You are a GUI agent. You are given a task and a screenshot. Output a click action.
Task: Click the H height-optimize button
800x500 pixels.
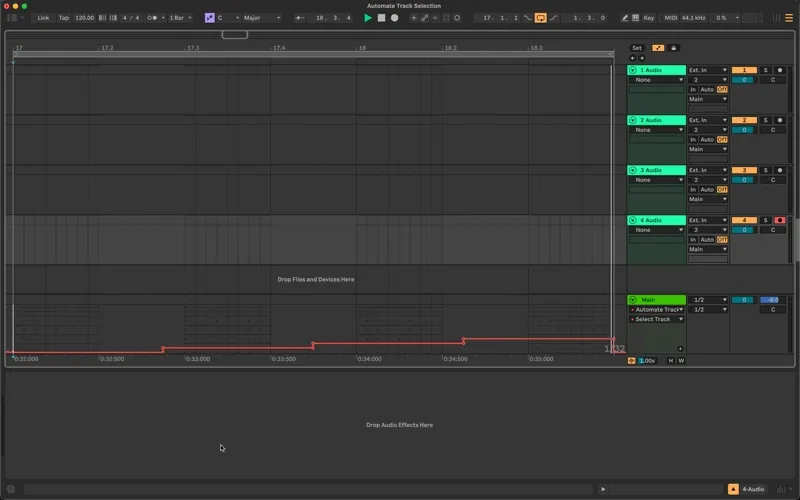click(x=670, y=361)
